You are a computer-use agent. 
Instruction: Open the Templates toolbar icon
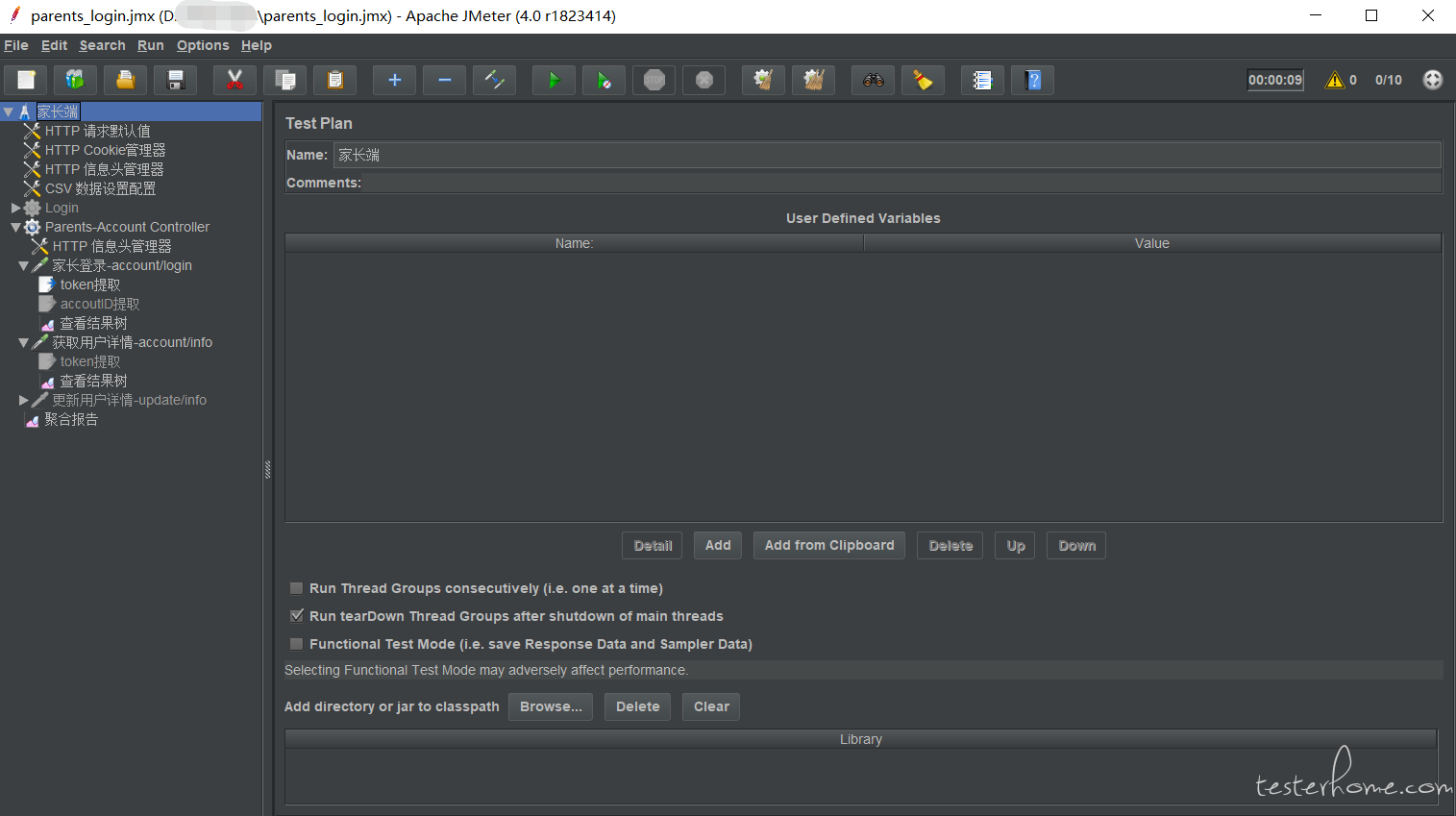coord(76,80)
